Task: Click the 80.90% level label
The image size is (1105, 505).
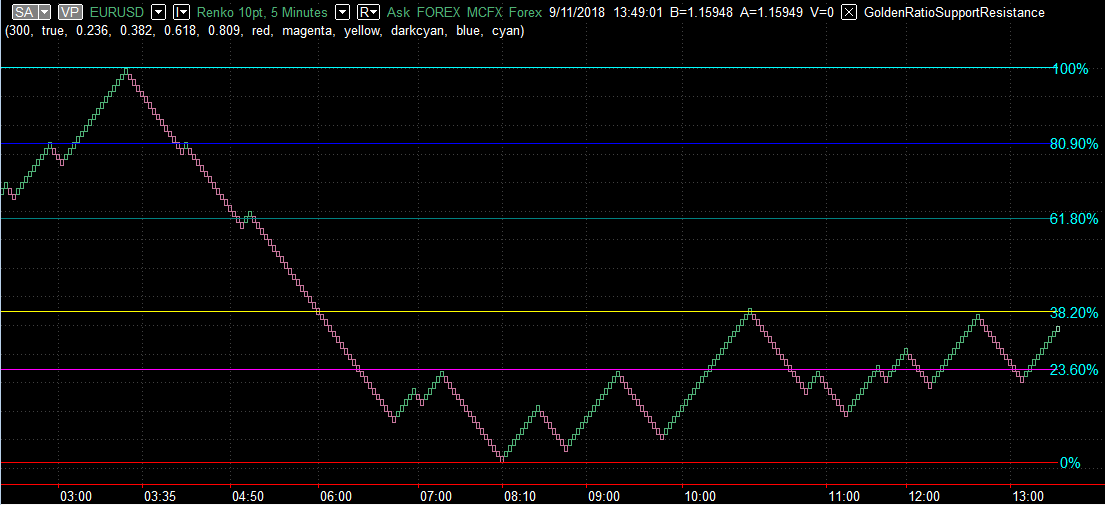Action: tap(1074, 144)
